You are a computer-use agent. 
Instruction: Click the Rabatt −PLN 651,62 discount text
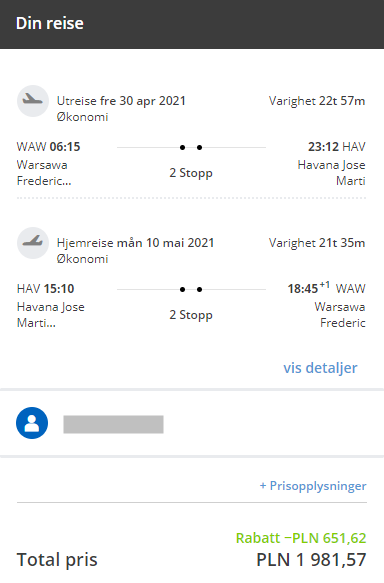tap(301, 538)
